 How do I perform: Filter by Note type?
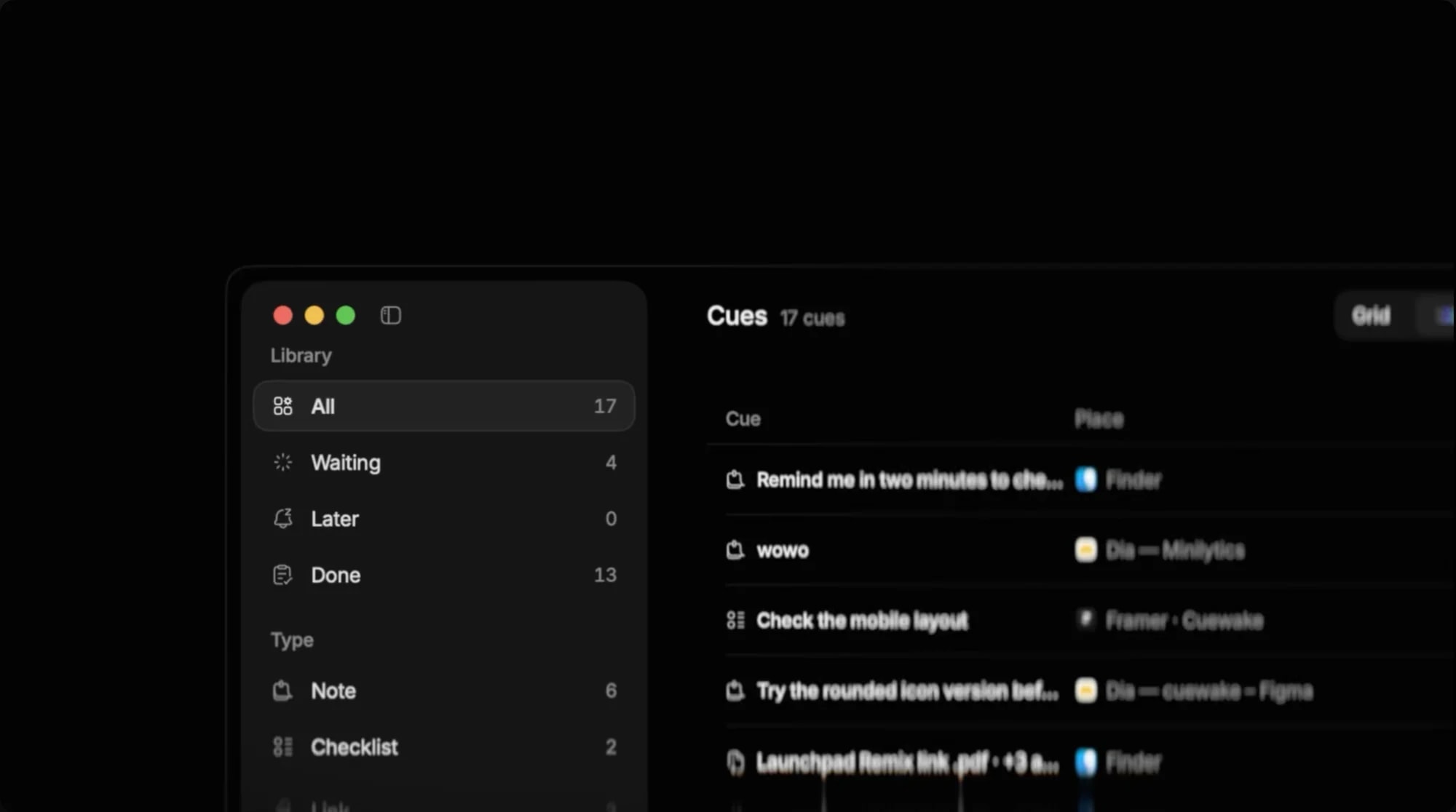(444, 690)
